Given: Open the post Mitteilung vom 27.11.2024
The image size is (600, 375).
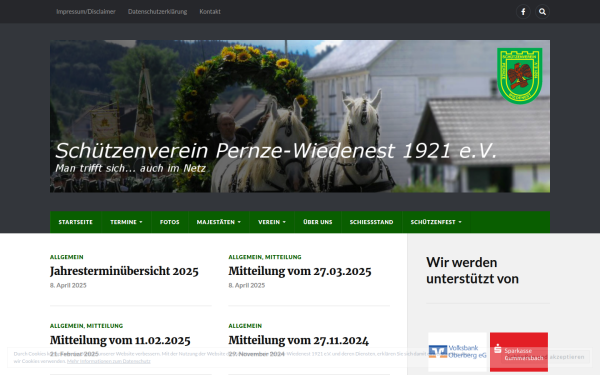Looking at the screenshot, I should pos(298,340).
